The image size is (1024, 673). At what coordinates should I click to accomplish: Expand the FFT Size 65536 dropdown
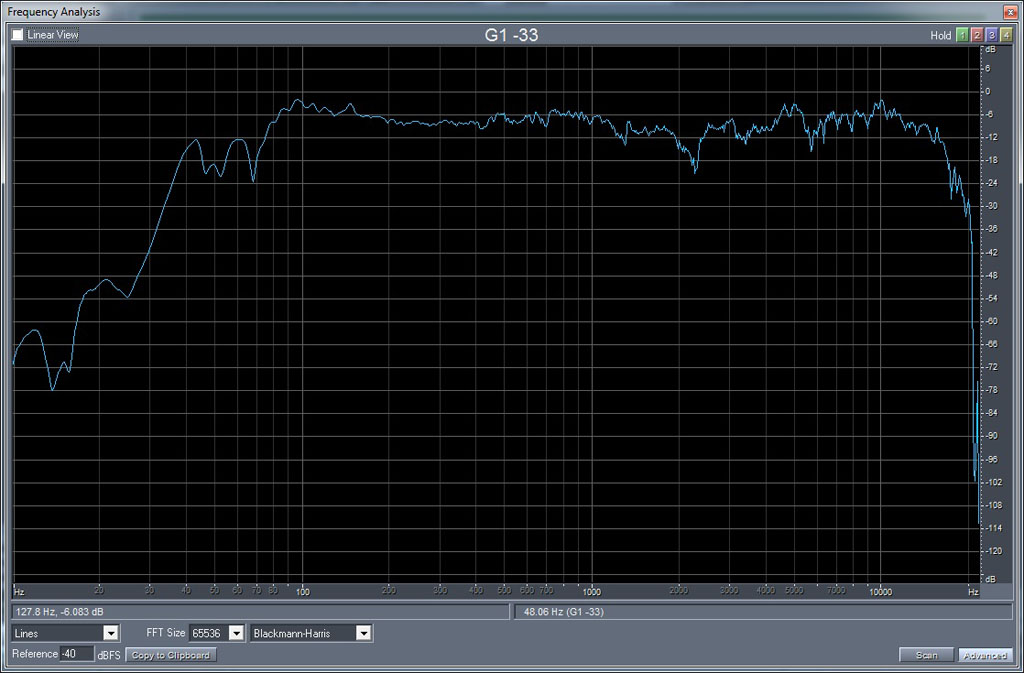point(236,633)
